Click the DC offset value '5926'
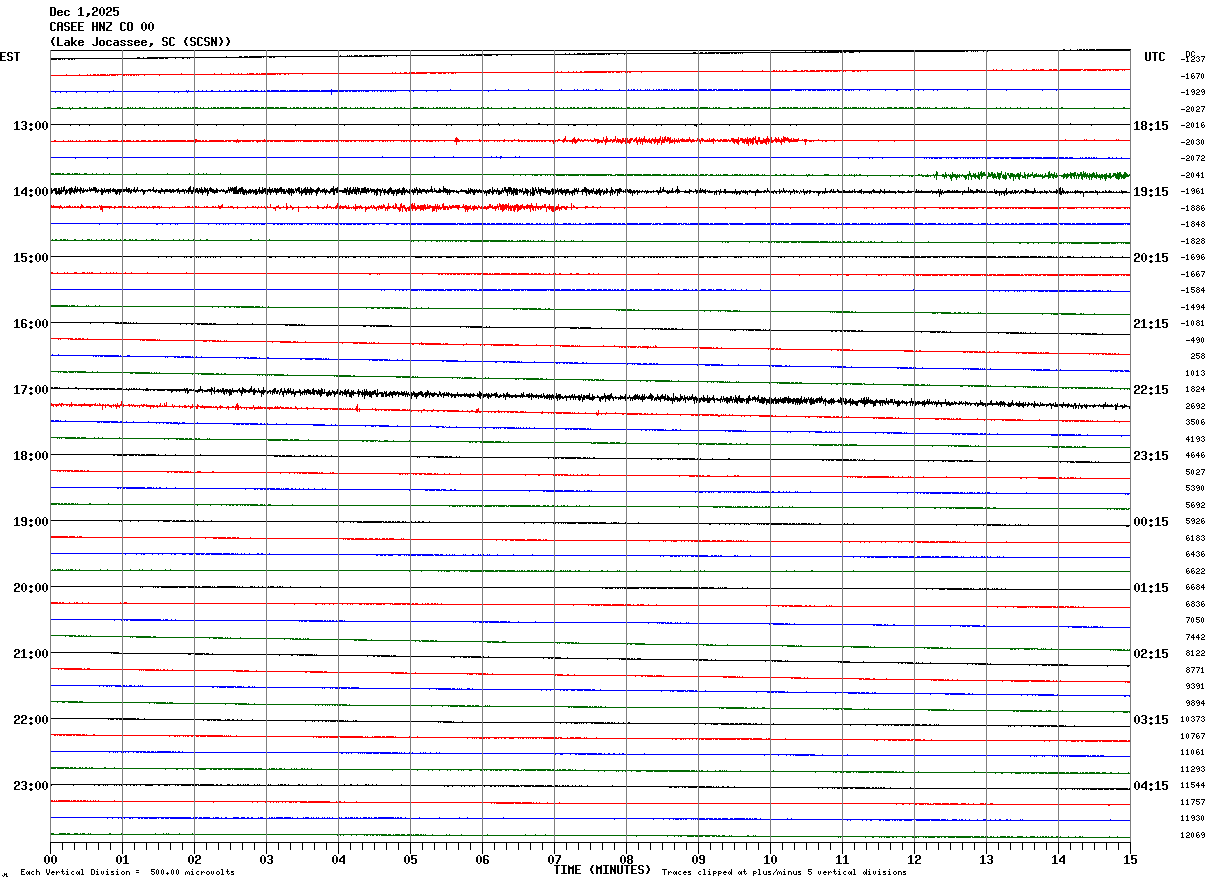Screen dimensions: 1210x886 click(1195, 521)
